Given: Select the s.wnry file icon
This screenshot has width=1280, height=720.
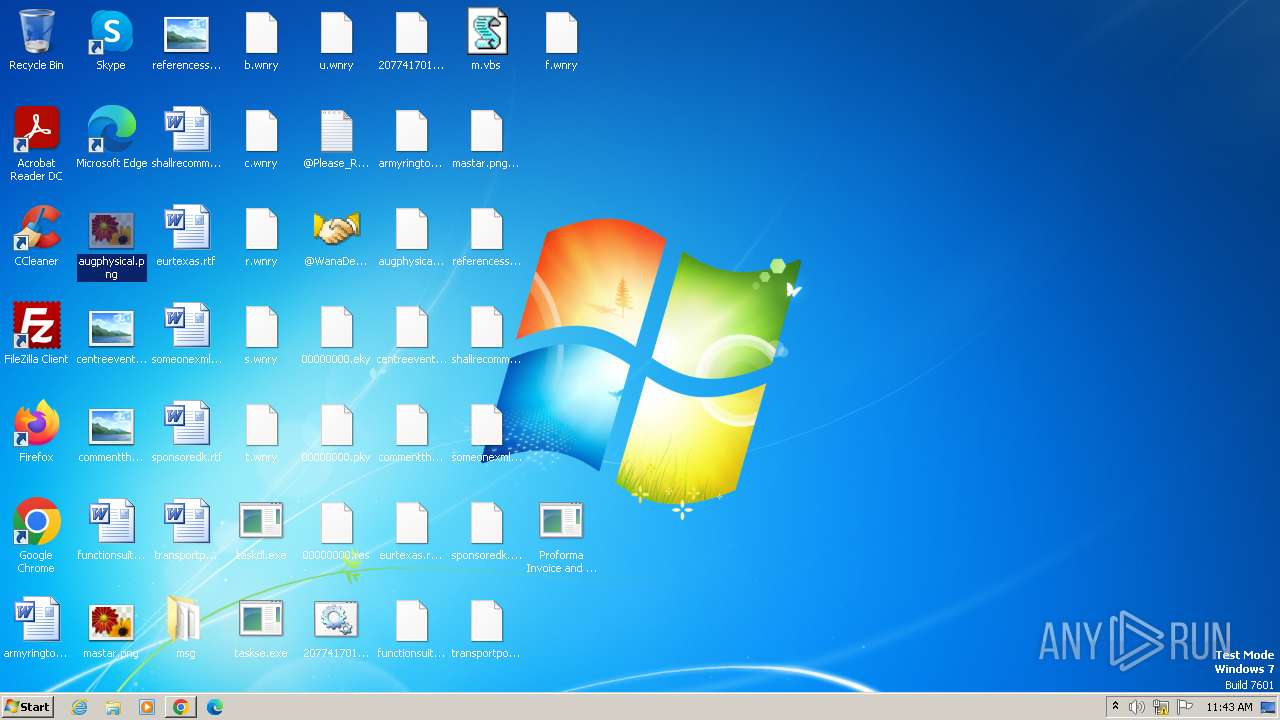Looking at the screenshot, I should coord(261,335).
